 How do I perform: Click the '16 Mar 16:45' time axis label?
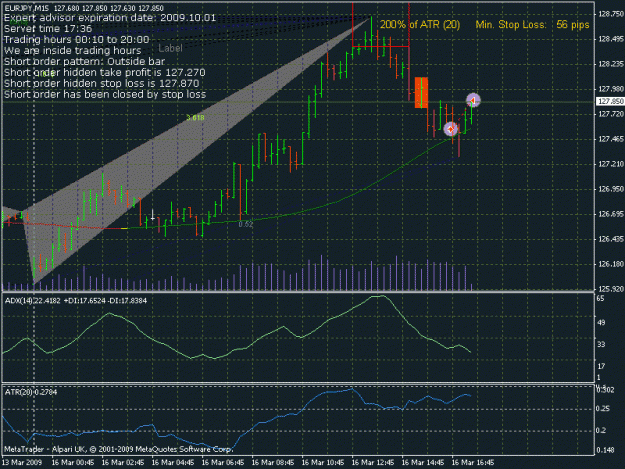(x=473, y=463)
